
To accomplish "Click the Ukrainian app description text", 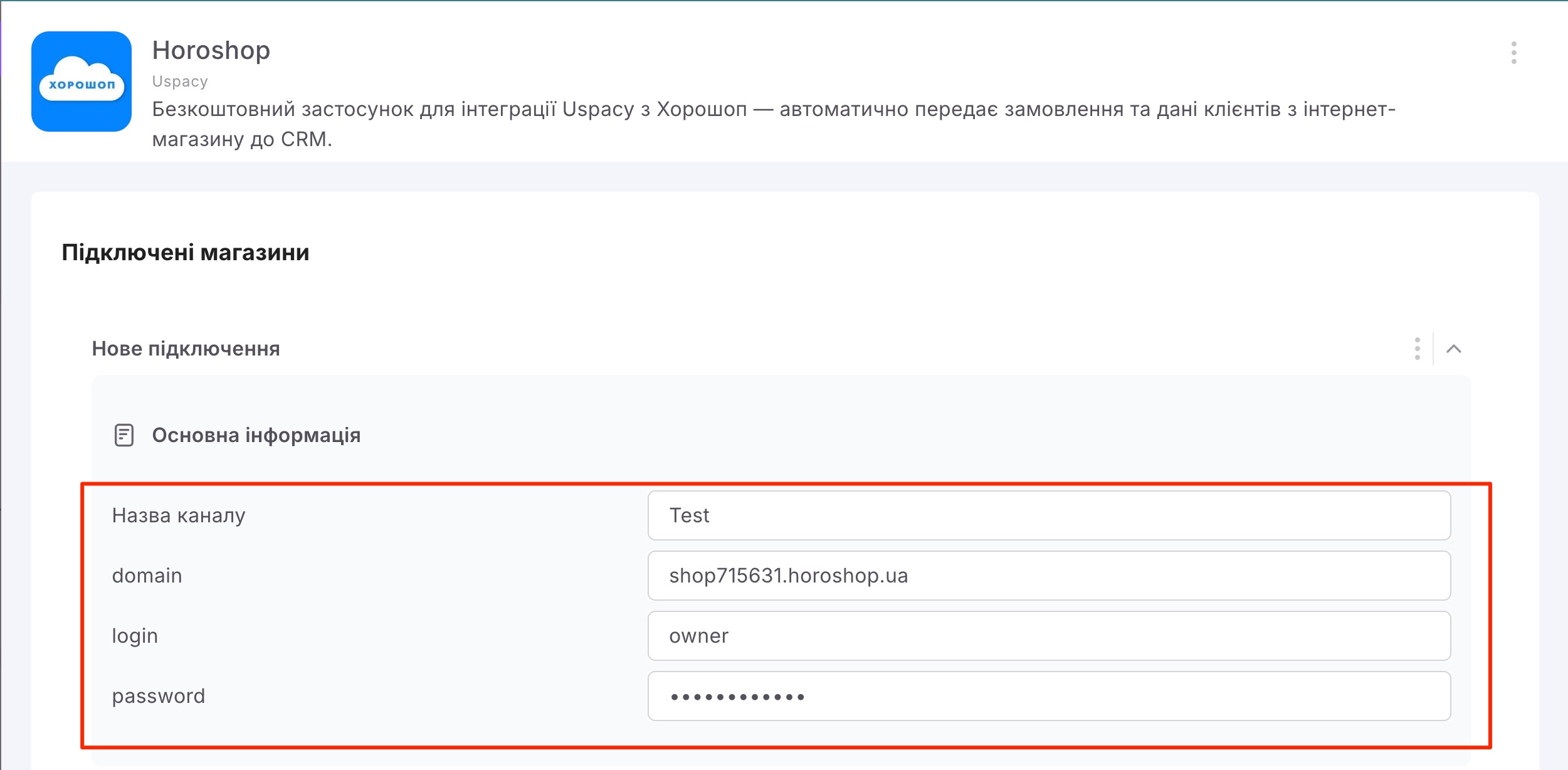I will (x=774, y=124).
